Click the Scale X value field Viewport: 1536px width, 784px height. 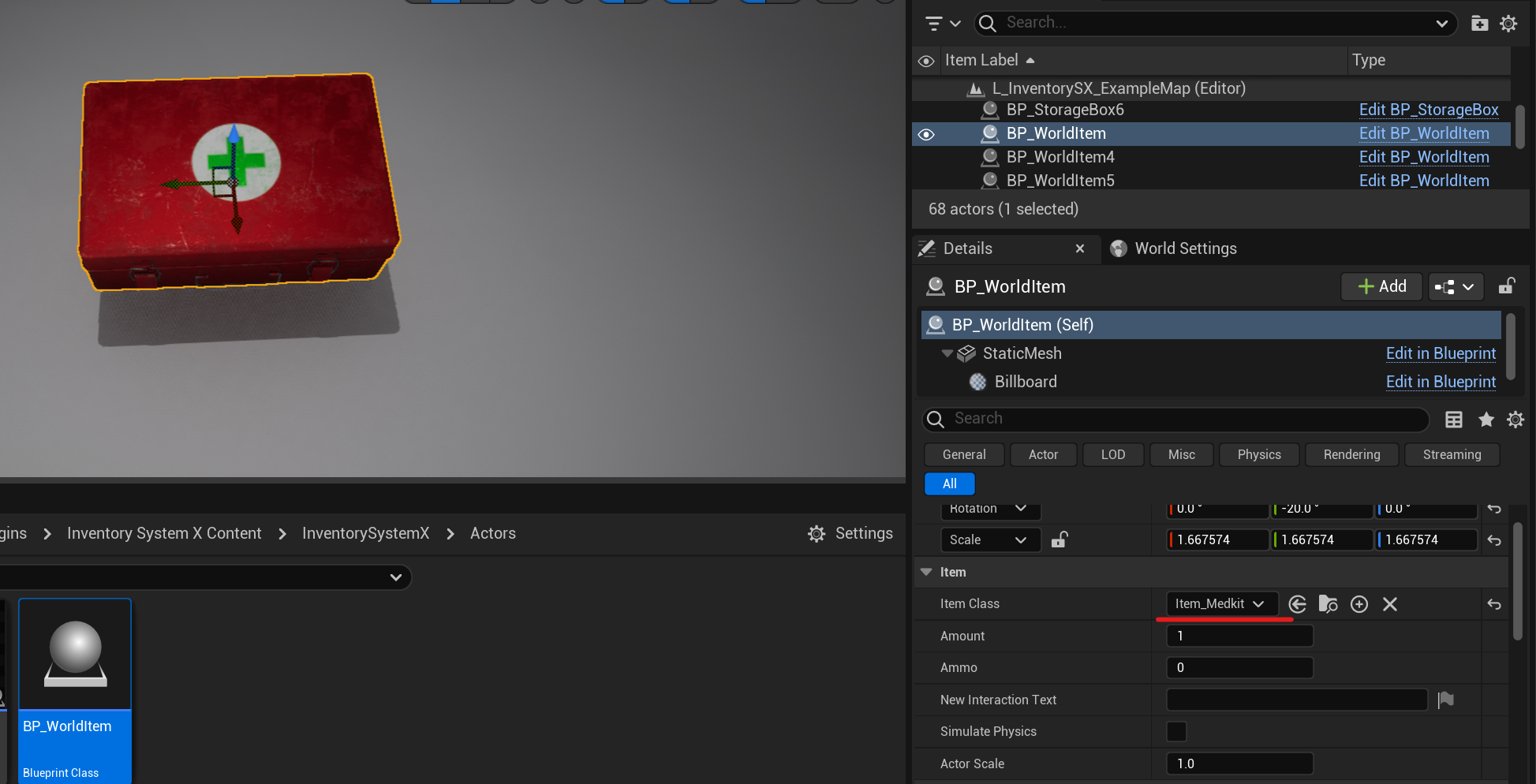[x=1217, y=539]
